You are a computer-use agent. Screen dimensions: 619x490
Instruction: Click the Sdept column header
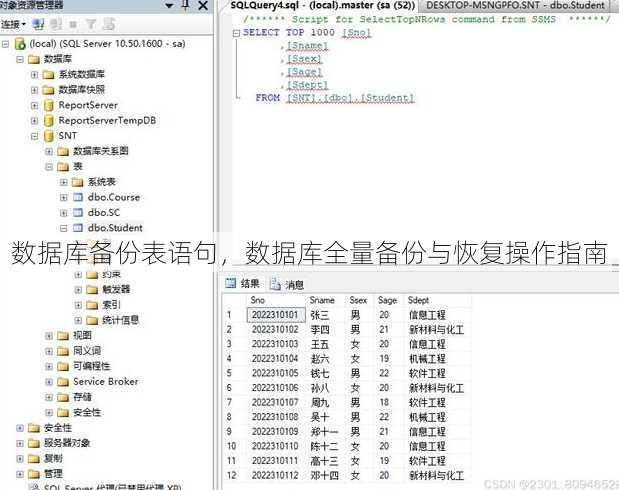[439, 300]
